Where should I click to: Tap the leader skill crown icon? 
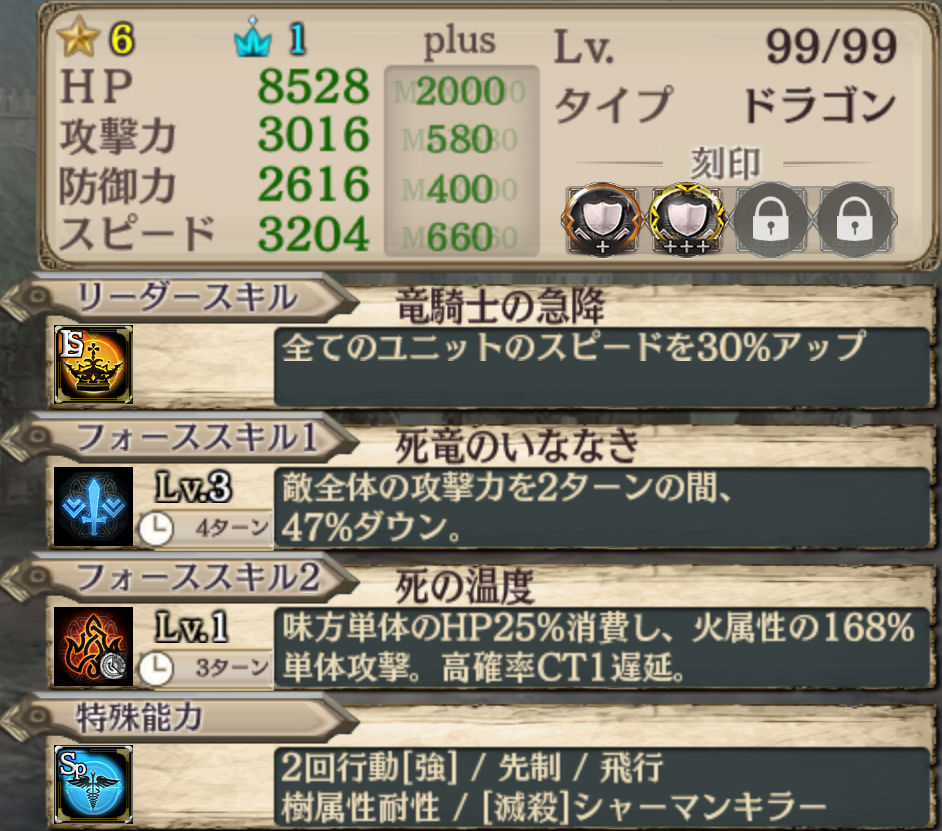coord(93,365)
